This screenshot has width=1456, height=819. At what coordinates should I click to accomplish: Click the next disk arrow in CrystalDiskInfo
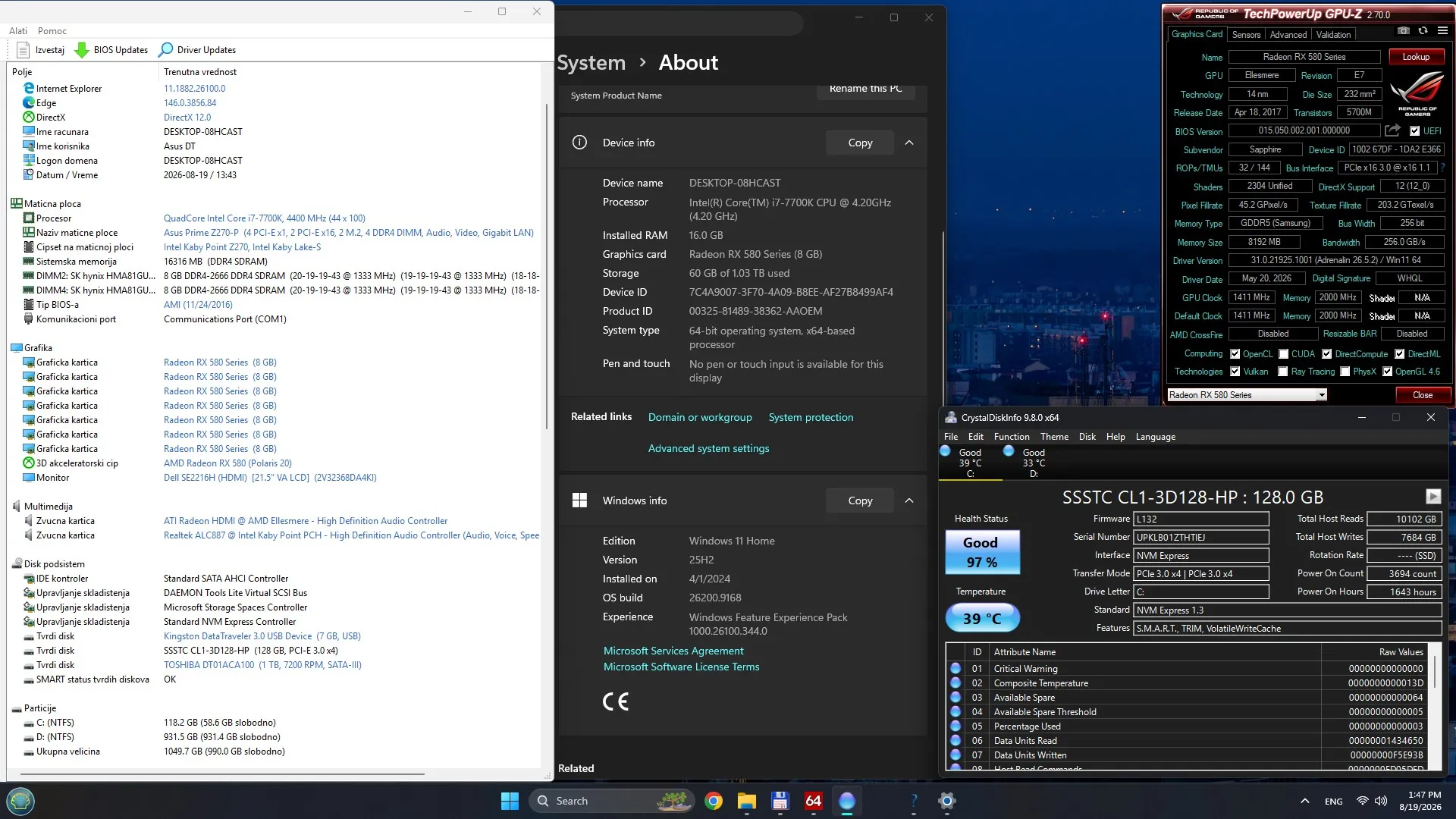click(x=1432, y=496)
